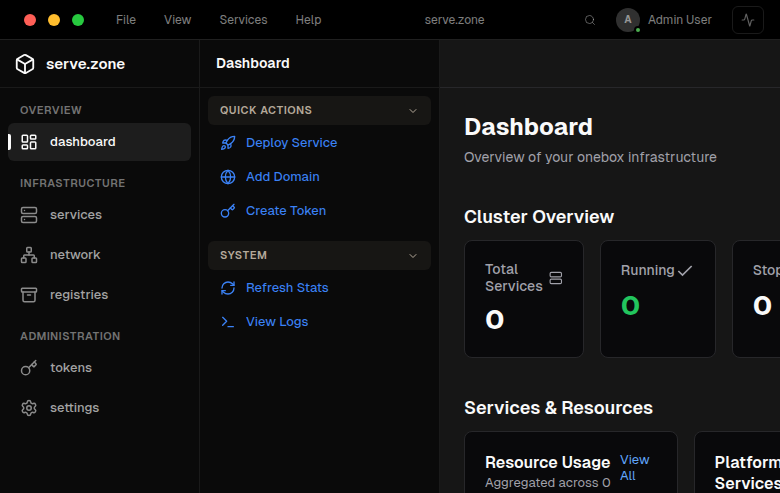Screen dimensions: 780x493
Task: Open registries in the sidebar
Action: coord(79,295)
